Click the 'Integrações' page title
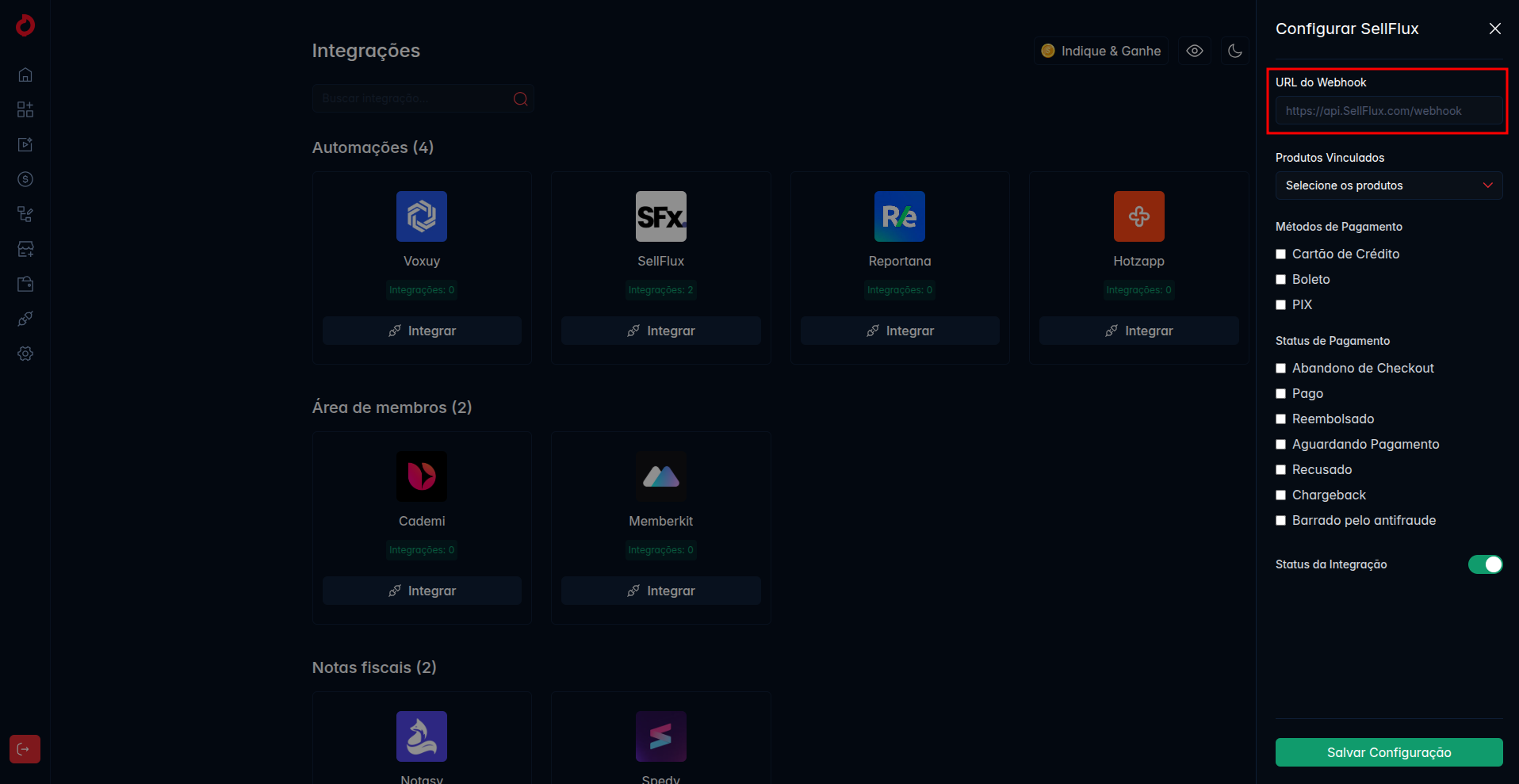Screen dimensions: 1519x784 [x=366, y=51]
